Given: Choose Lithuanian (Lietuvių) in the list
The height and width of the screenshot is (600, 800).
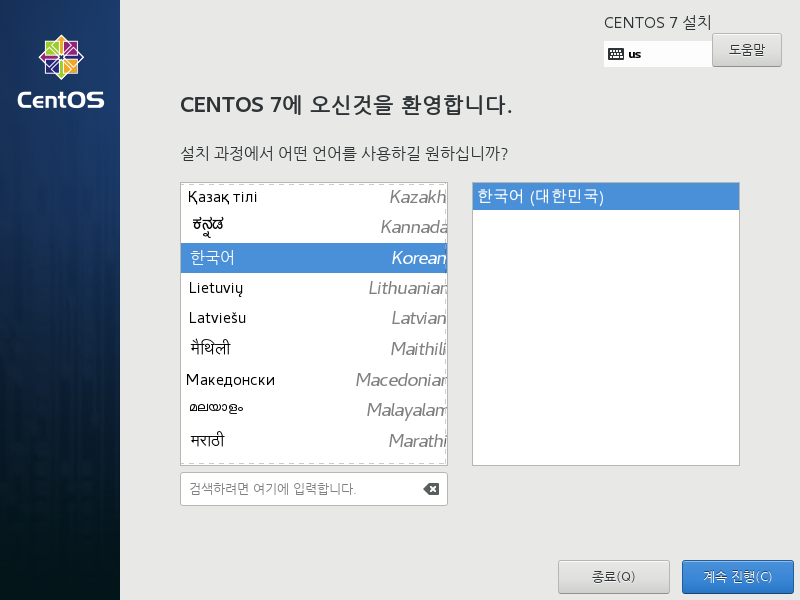Looking at the screenshot, I should click(x=314, y=288).
